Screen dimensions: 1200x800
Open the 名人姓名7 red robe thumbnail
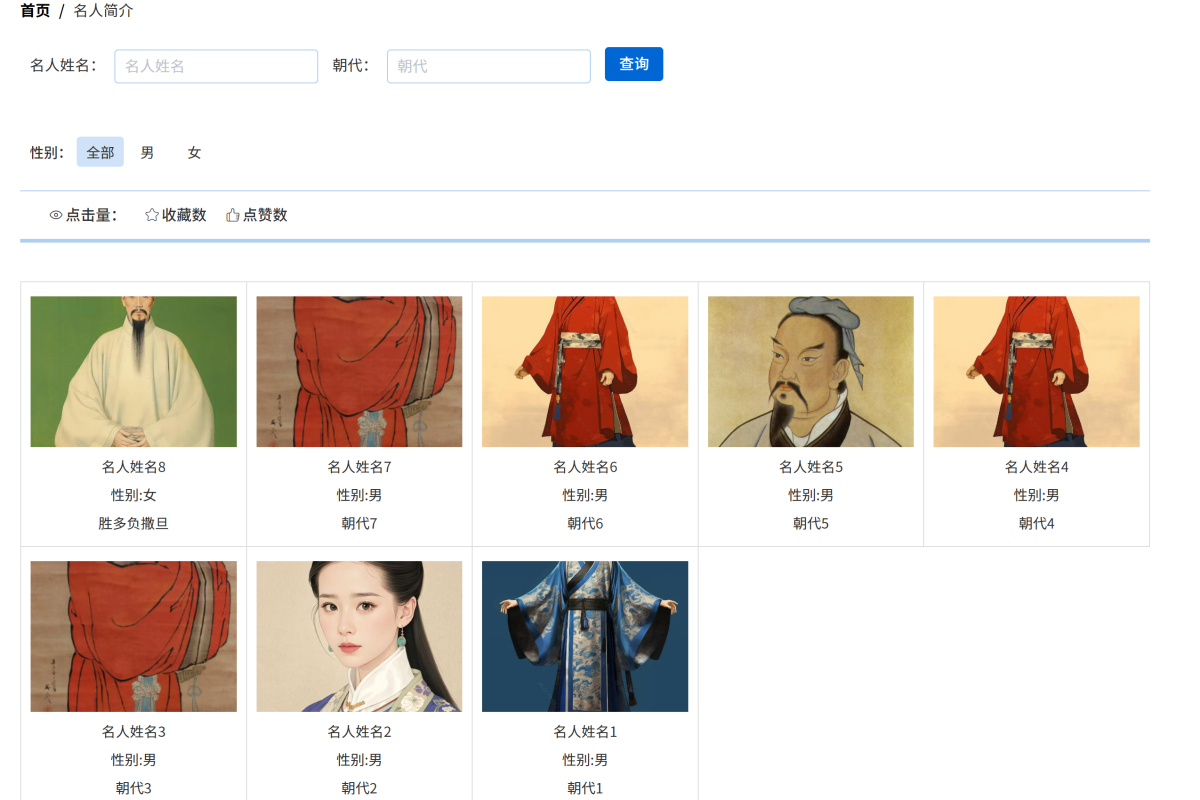pyautogui.click(x=359, y=371)
